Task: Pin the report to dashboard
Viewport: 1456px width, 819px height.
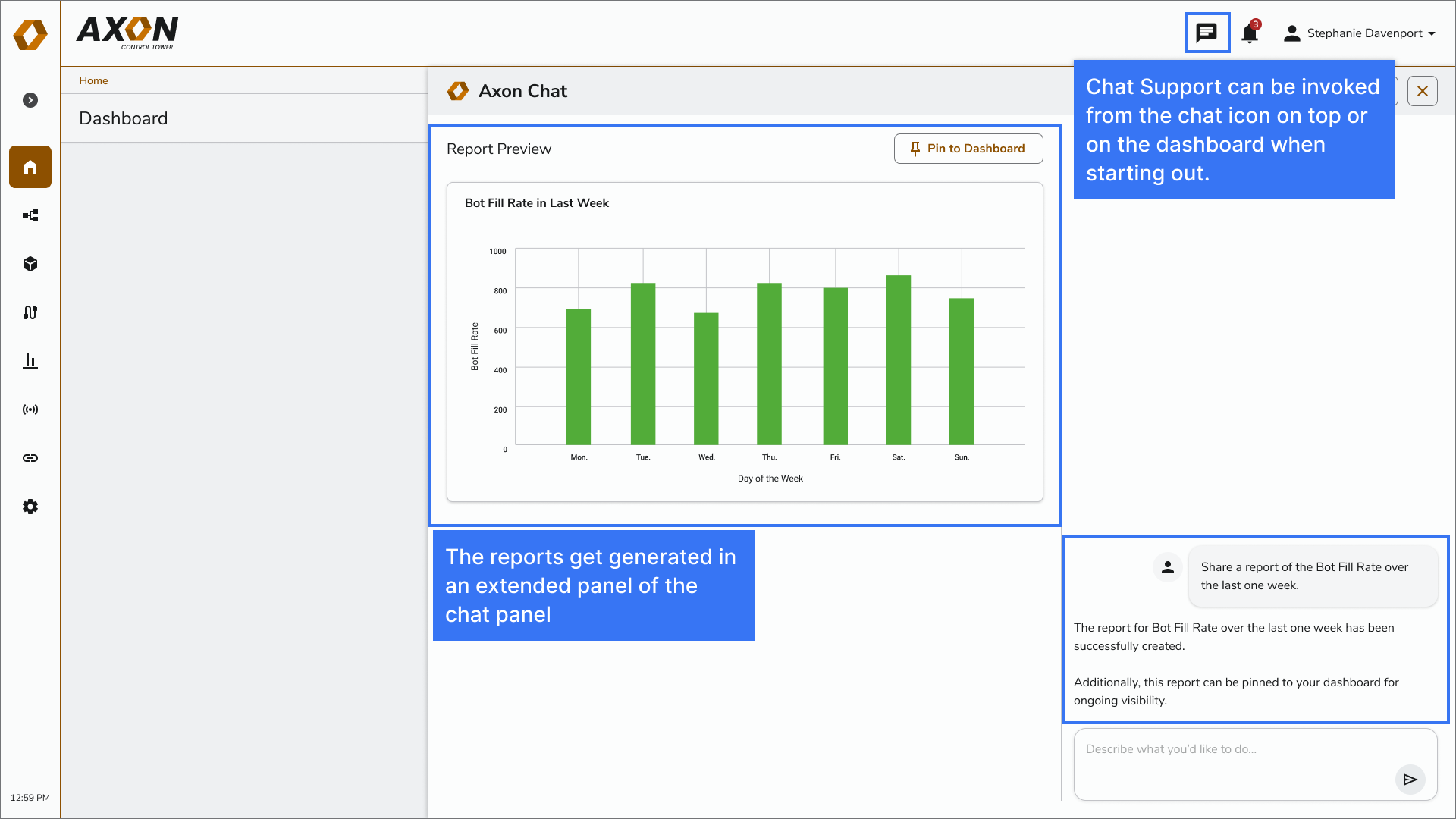Action: 968,149
